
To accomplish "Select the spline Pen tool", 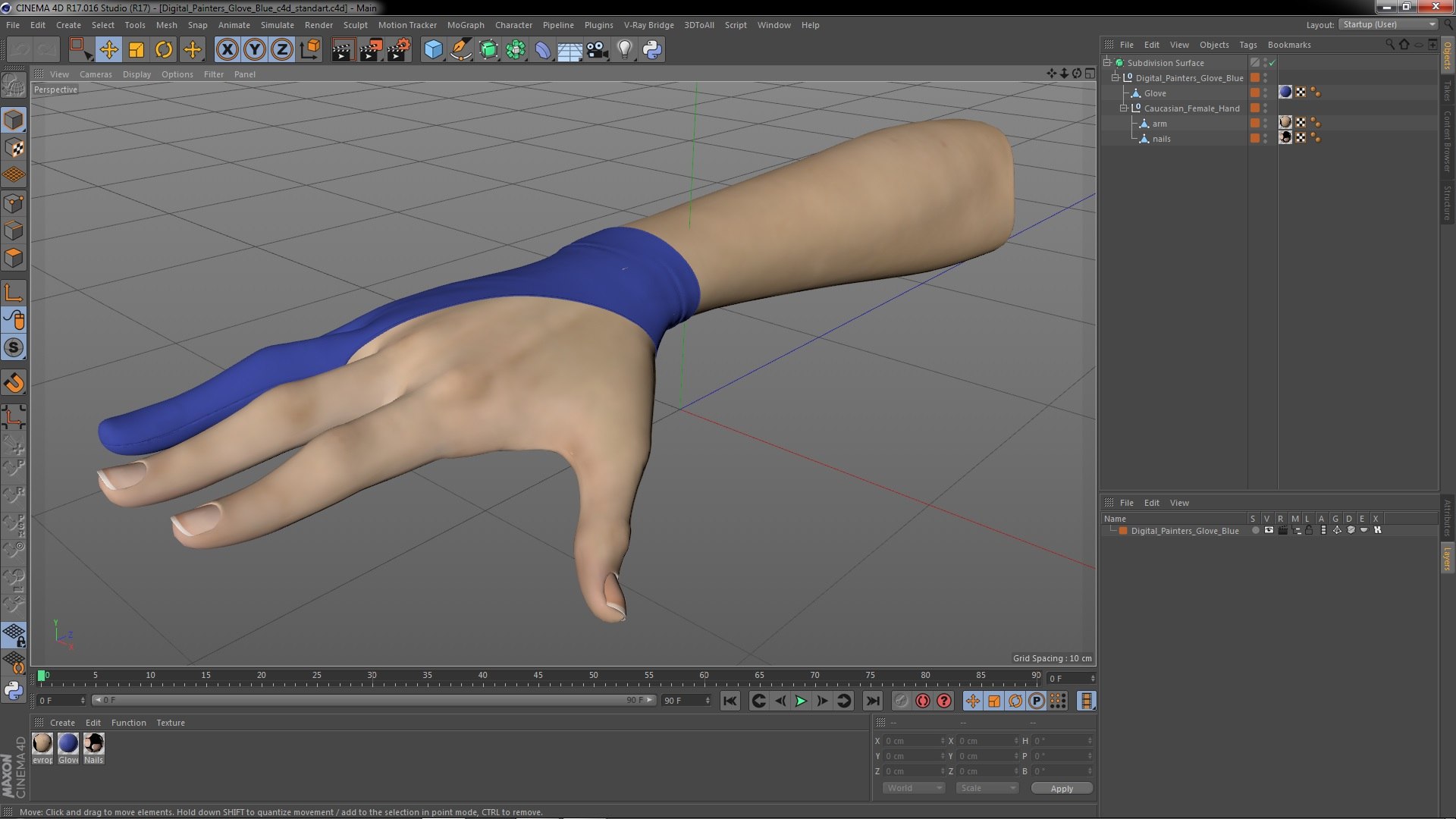I will [x=460, y=50].
